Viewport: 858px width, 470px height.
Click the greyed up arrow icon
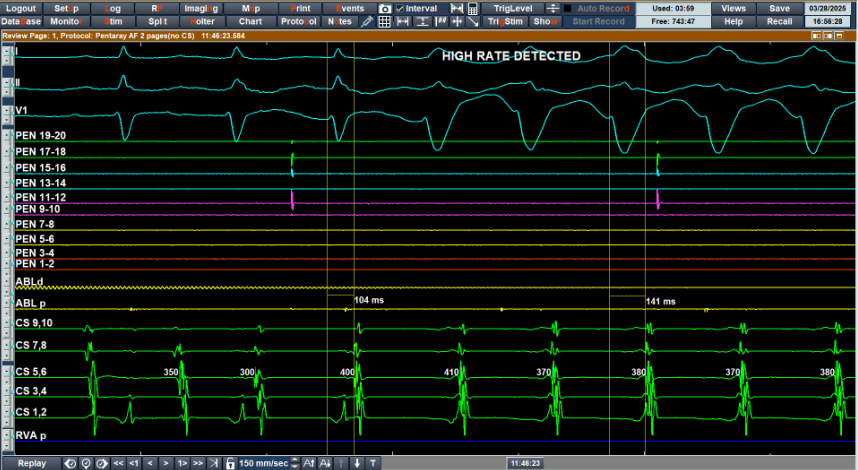tap(341, 463)
